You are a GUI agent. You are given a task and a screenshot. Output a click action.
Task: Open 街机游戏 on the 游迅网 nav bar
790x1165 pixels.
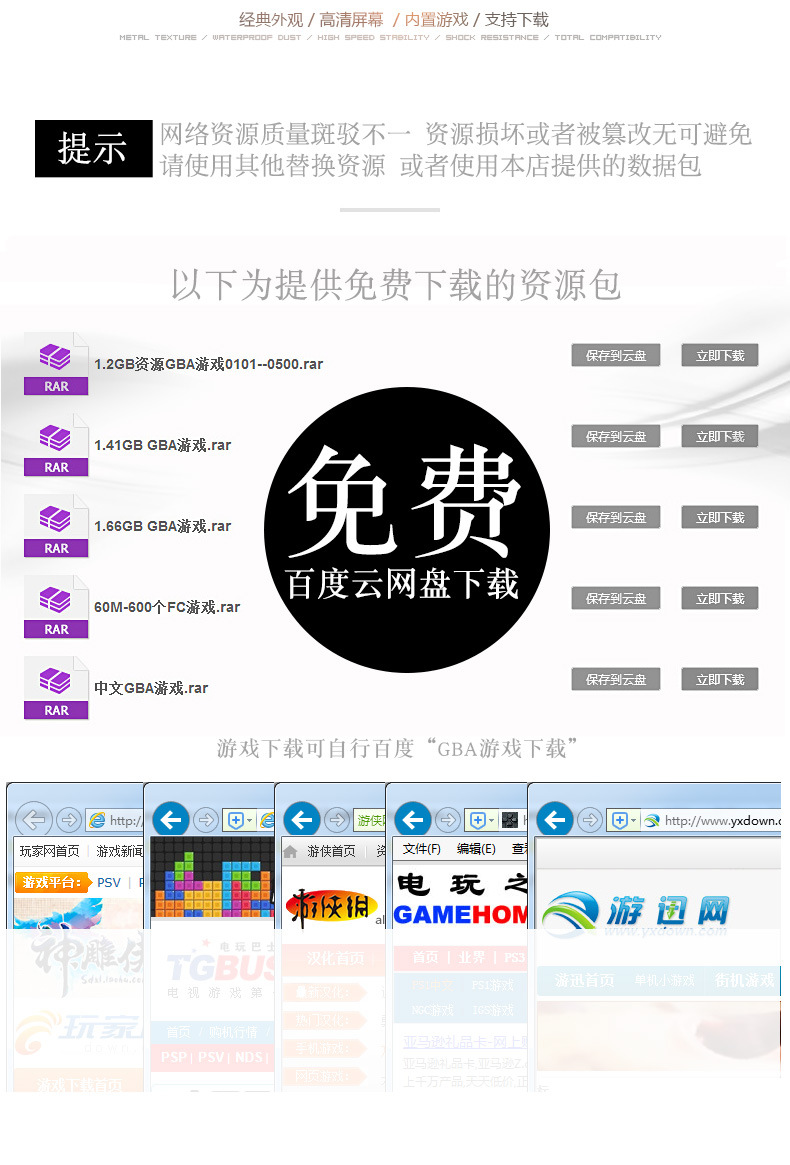tap(744, 981)
